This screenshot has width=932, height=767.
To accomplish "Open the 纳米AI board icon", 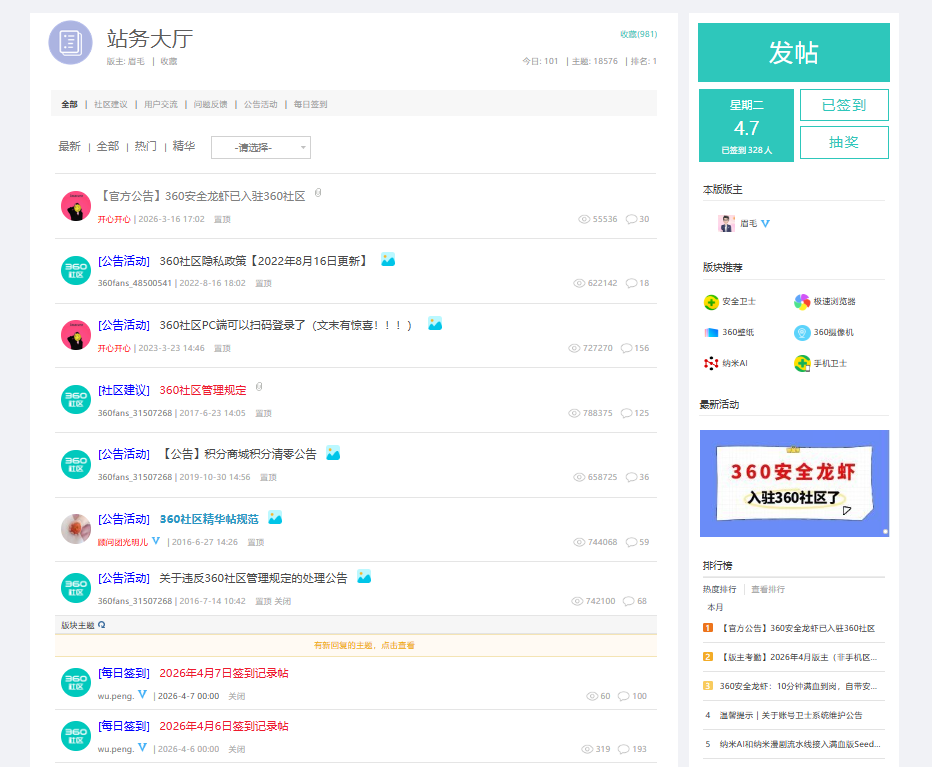I will (x=711, y=363).
